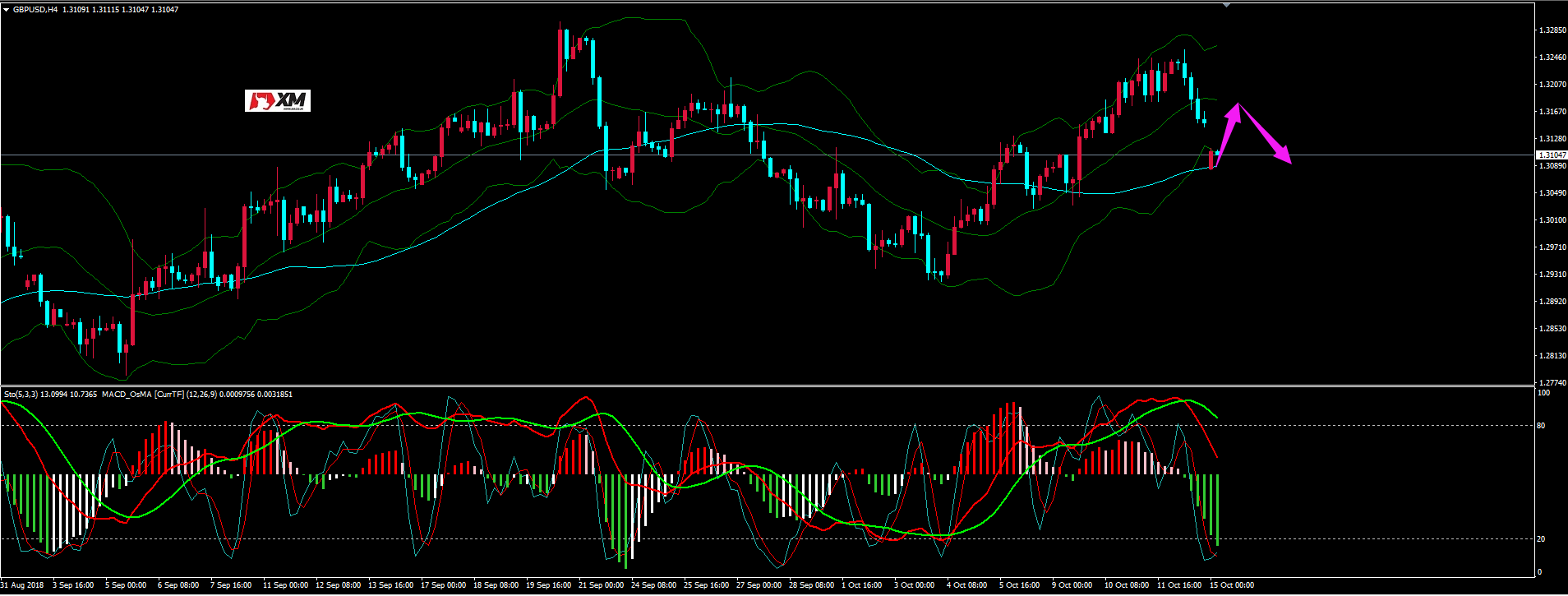
Task: Click the 27 Sep 00:00 time label
Action: pyautogui.click(x=759, y=585)
